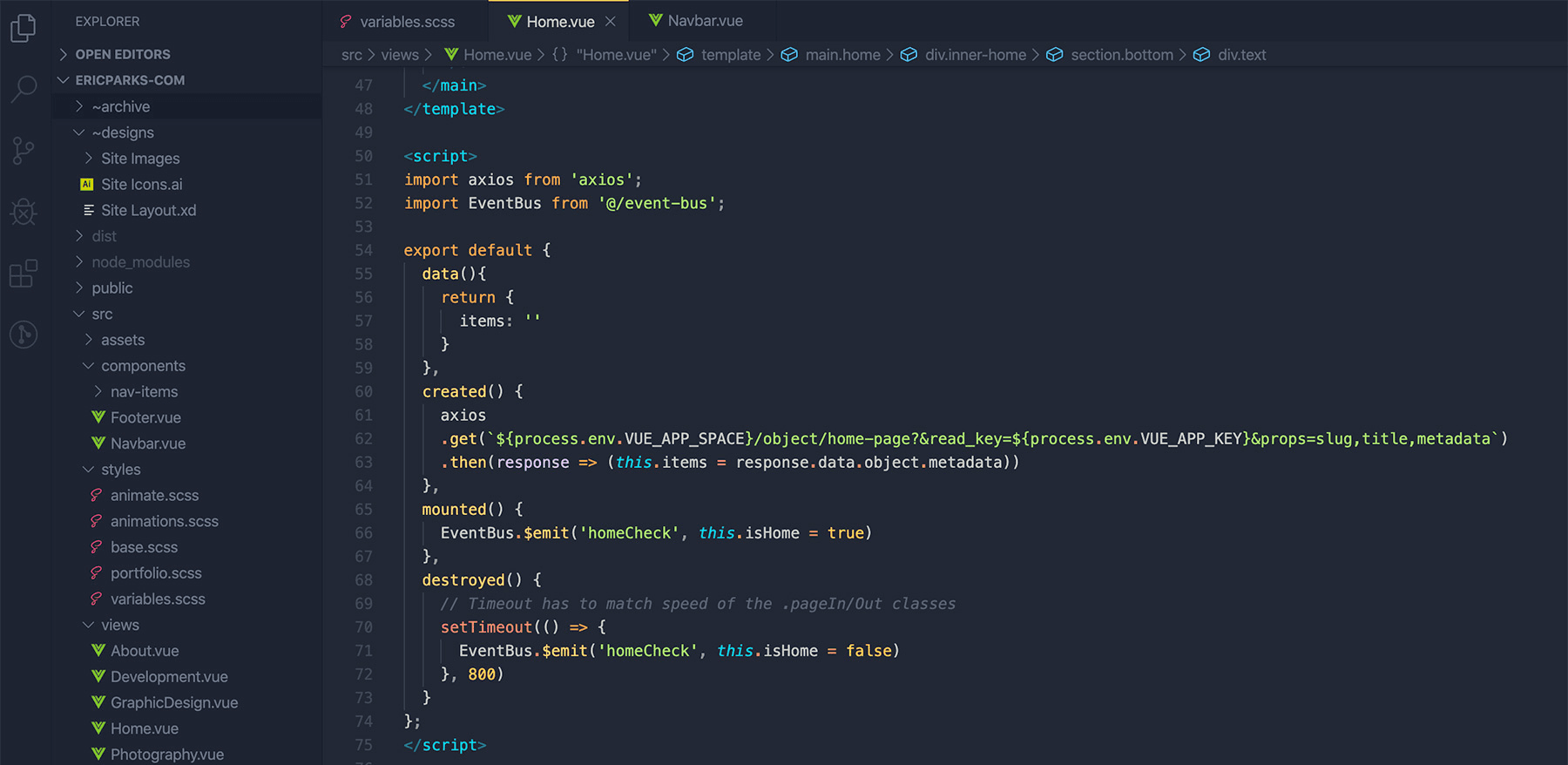Viewport: 1568px width, 765px height.
Task: Click 'div.inner-home' breadcrumb item
Action: (976, 55)
